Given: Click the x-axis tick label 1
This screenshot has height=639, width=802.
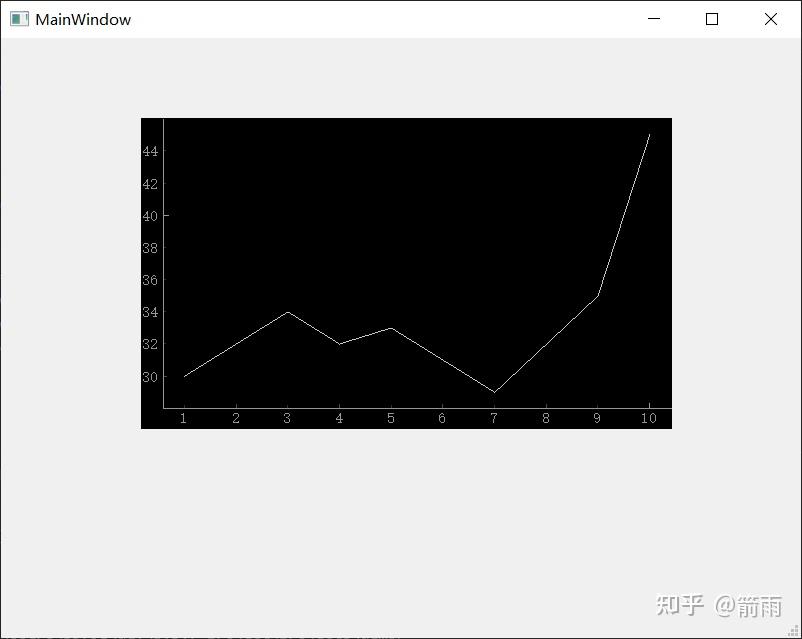Looking at the screenshot, I should [x=184, y=416].
